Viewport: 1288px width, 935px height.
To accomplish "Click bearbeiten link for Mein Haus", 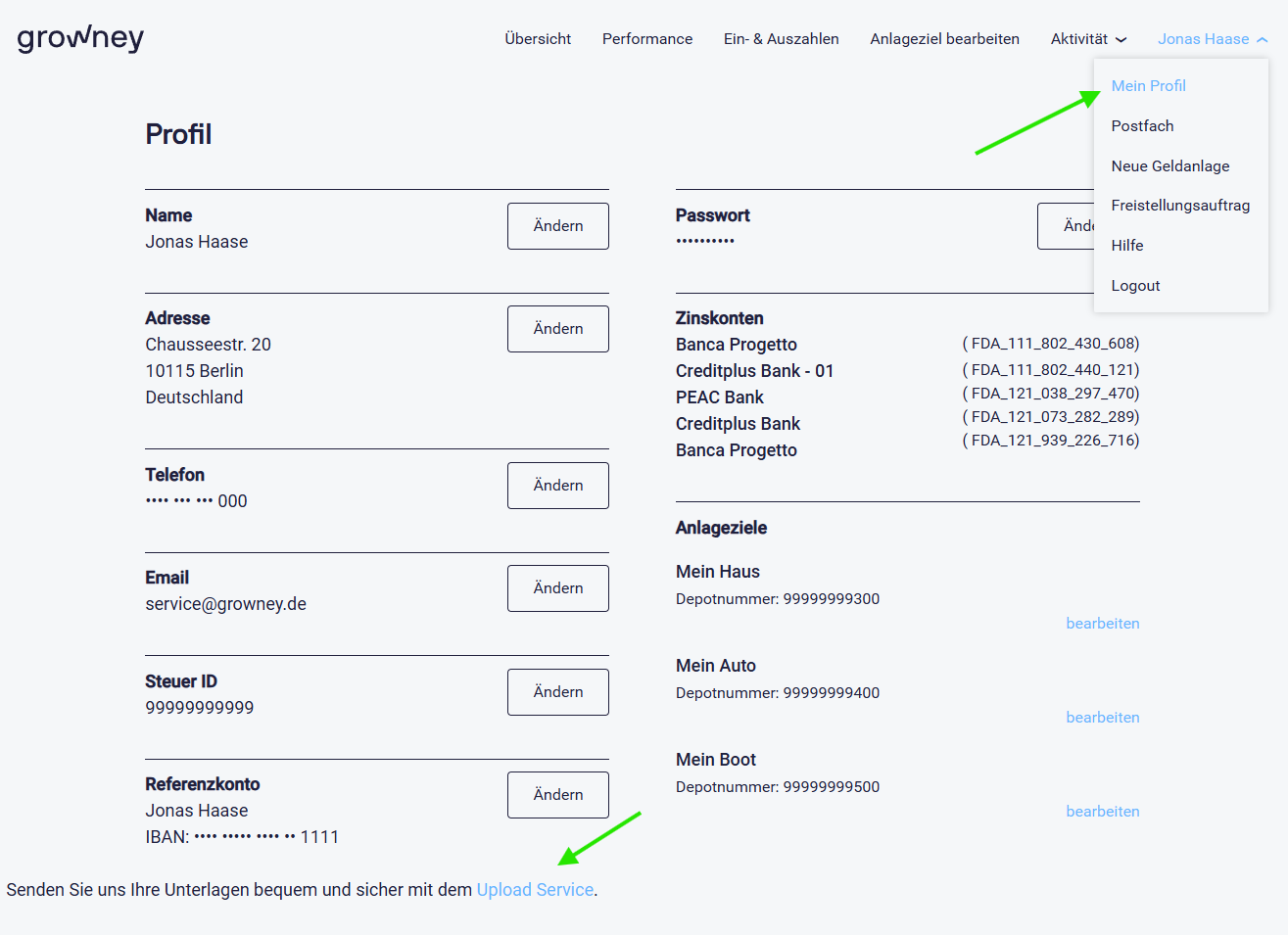I will tap(1102, 624).
